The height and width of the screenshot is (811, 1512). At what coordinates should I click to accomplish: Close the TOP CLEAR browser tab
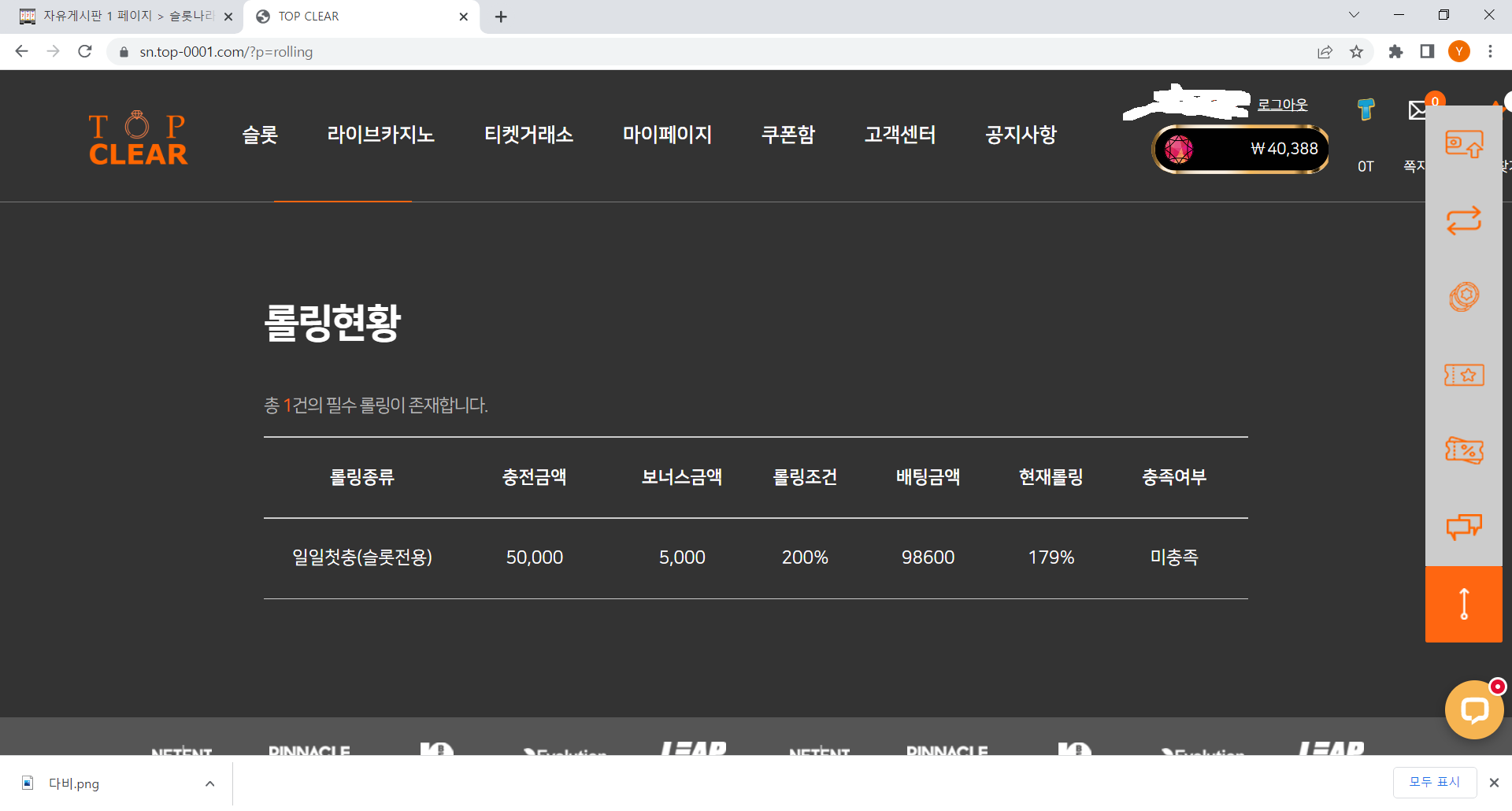pos(463,17)
